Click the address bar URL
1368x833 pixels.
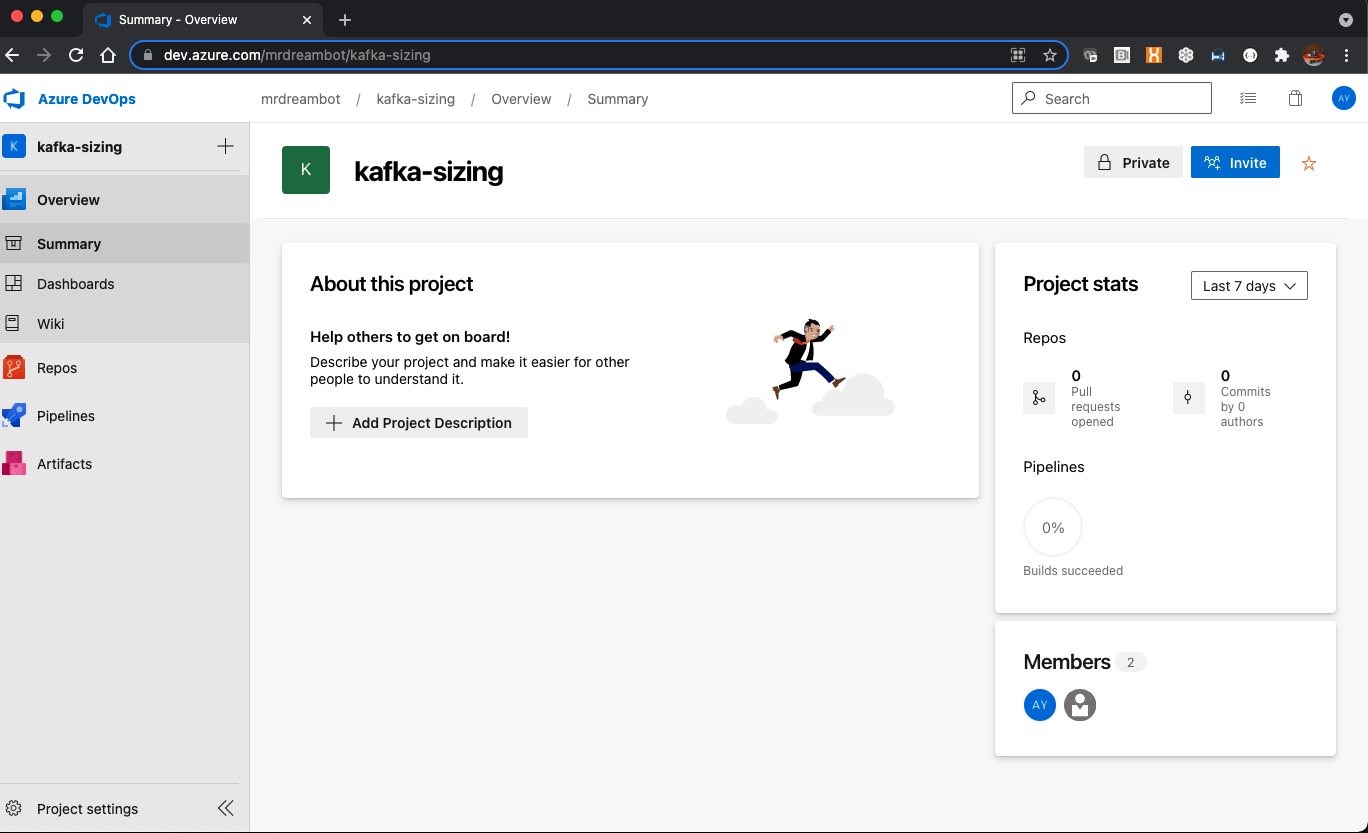click(297, 55)
